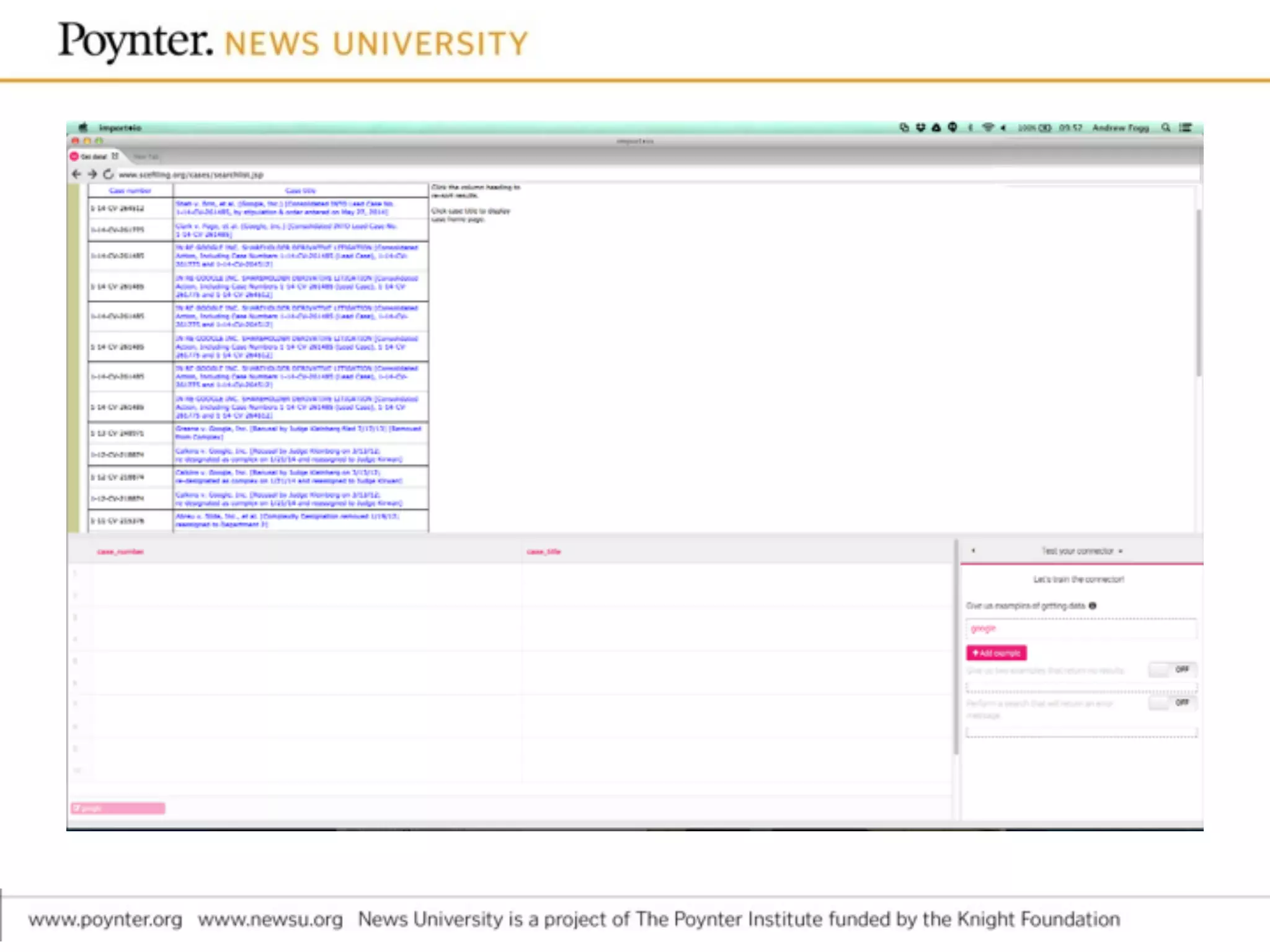Switch to the Get data browser tab
Image resolution: width=1270 pixels, height=952 pixels.
(x=94, y=157)
